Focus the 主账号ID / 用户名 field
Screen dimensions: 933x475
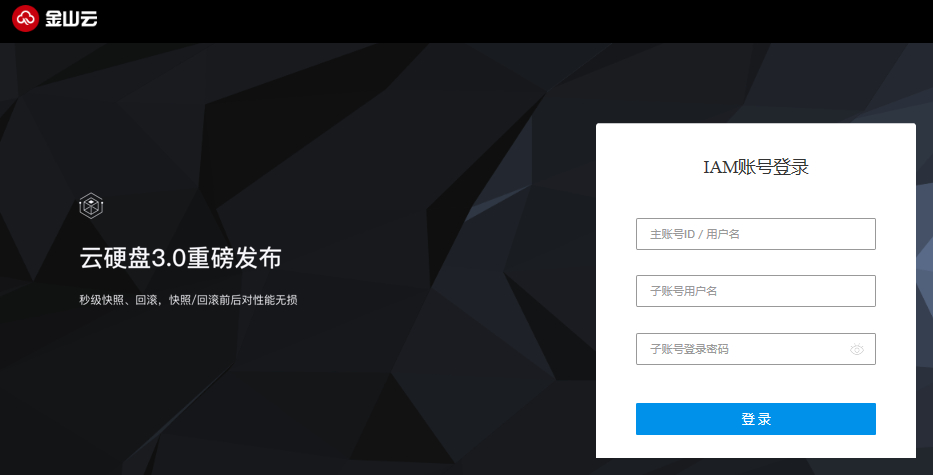(x=756, y=234)
